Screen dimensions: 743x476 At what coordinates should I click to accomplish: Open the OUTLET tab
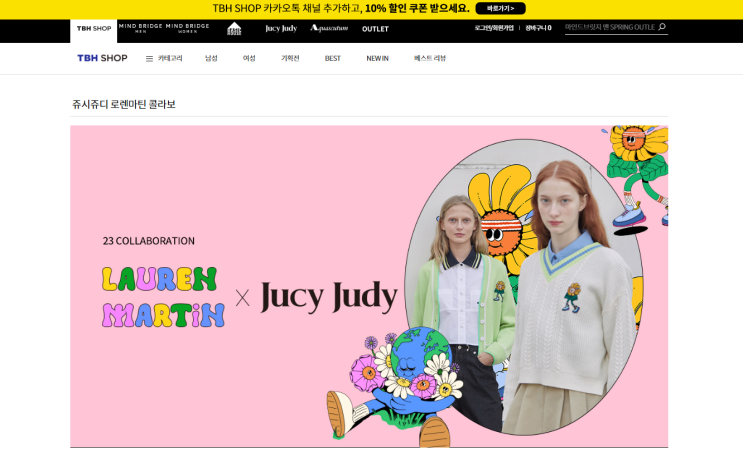point(375,29)
